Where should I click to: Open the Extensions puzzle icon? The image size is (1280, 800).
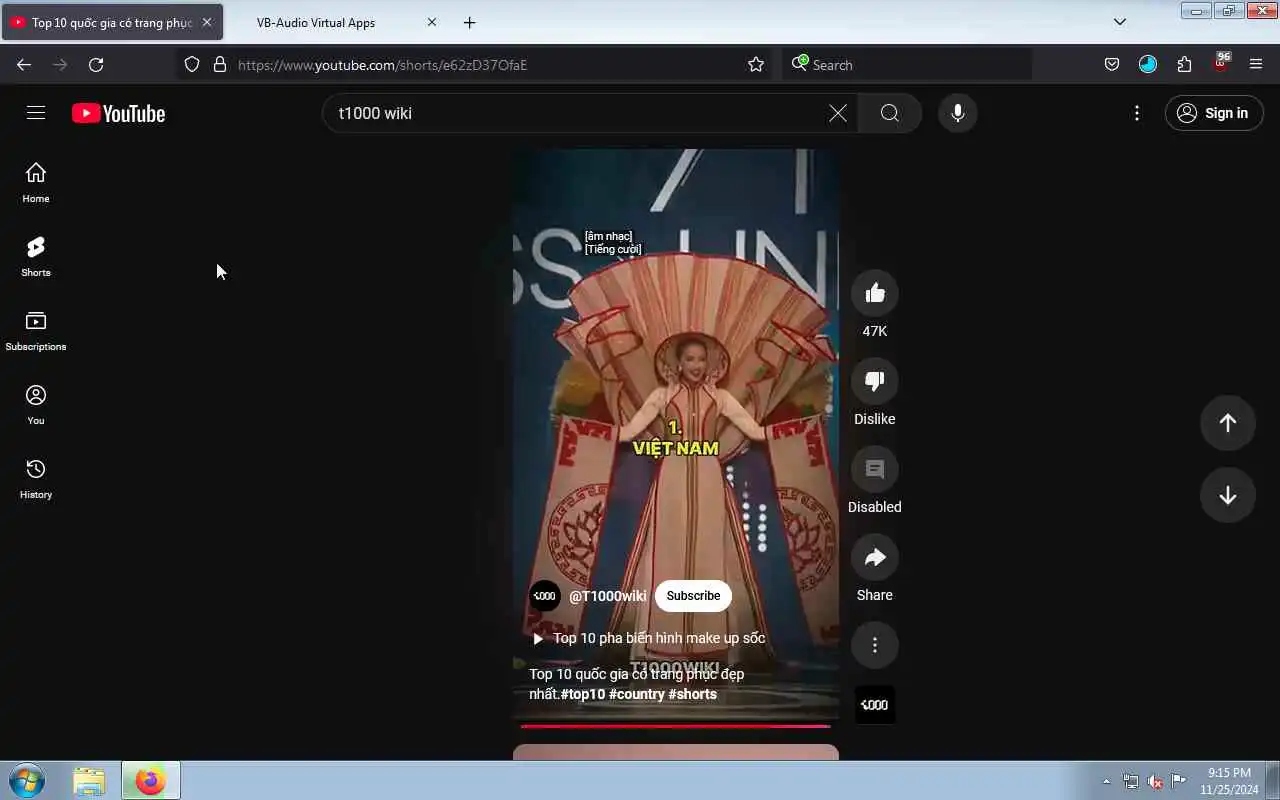click(1184, 65)
